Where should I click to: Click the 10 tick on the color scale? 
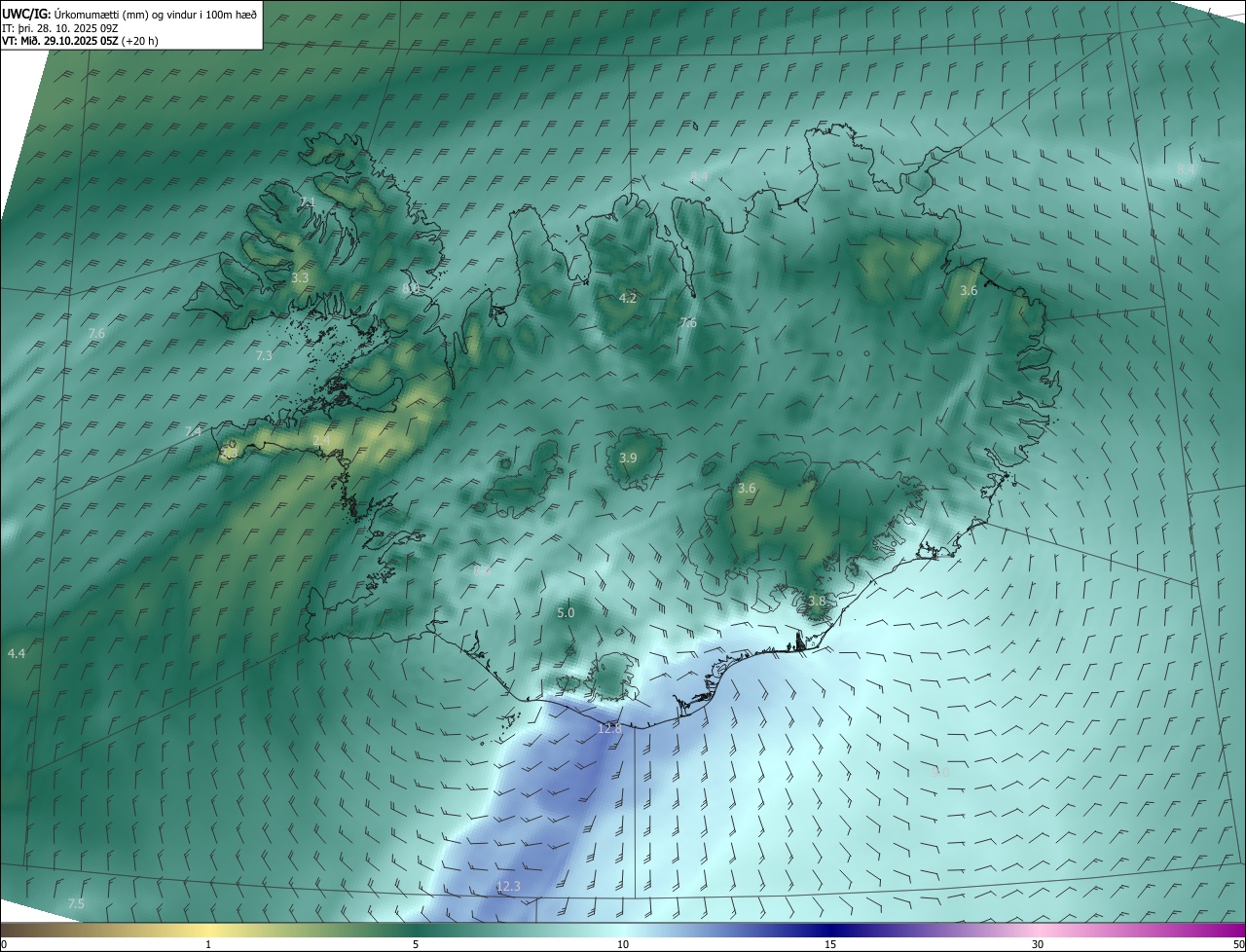coord(623,945)
